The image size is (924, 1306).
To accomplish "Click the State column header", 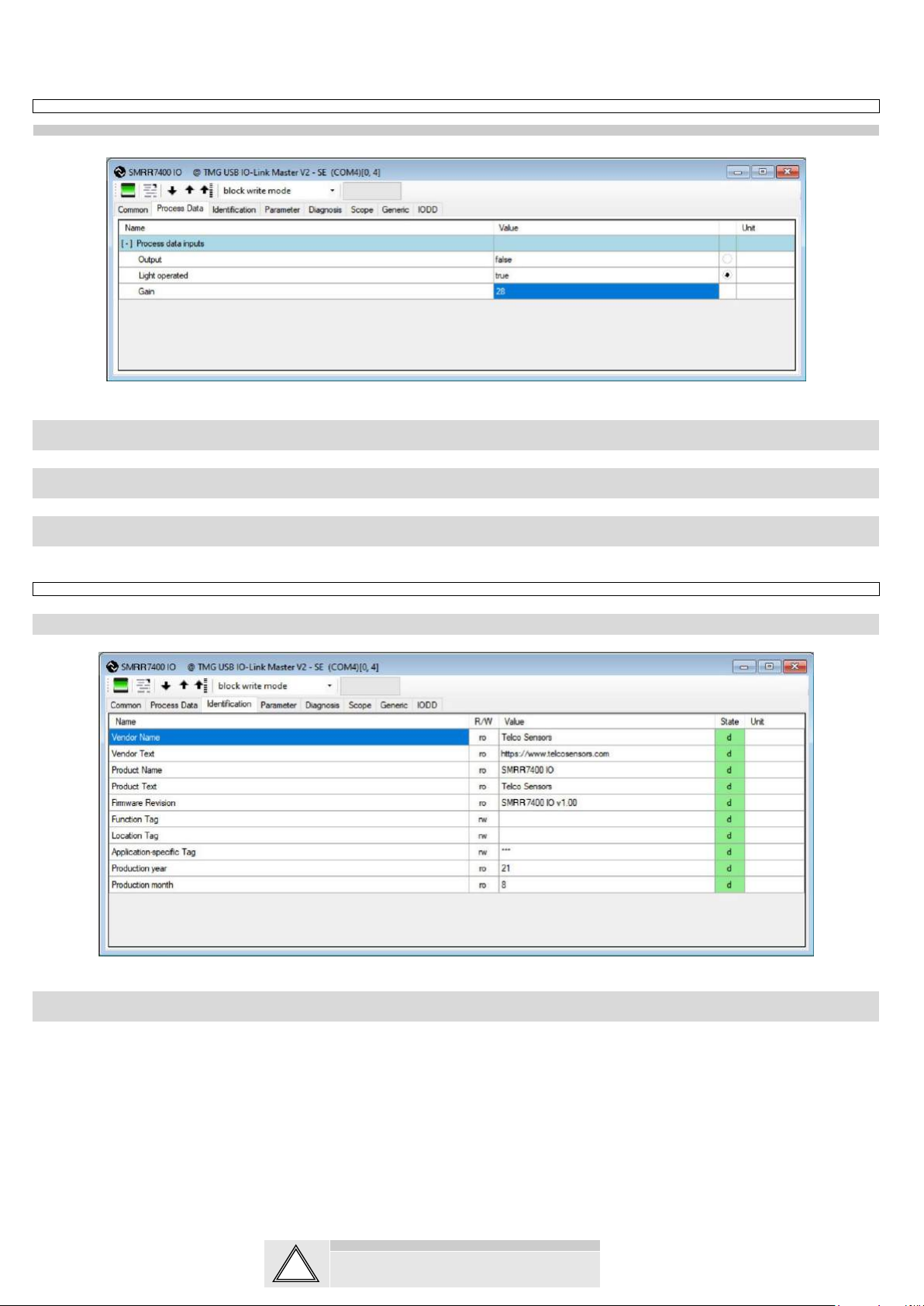I will click(729, 722).
